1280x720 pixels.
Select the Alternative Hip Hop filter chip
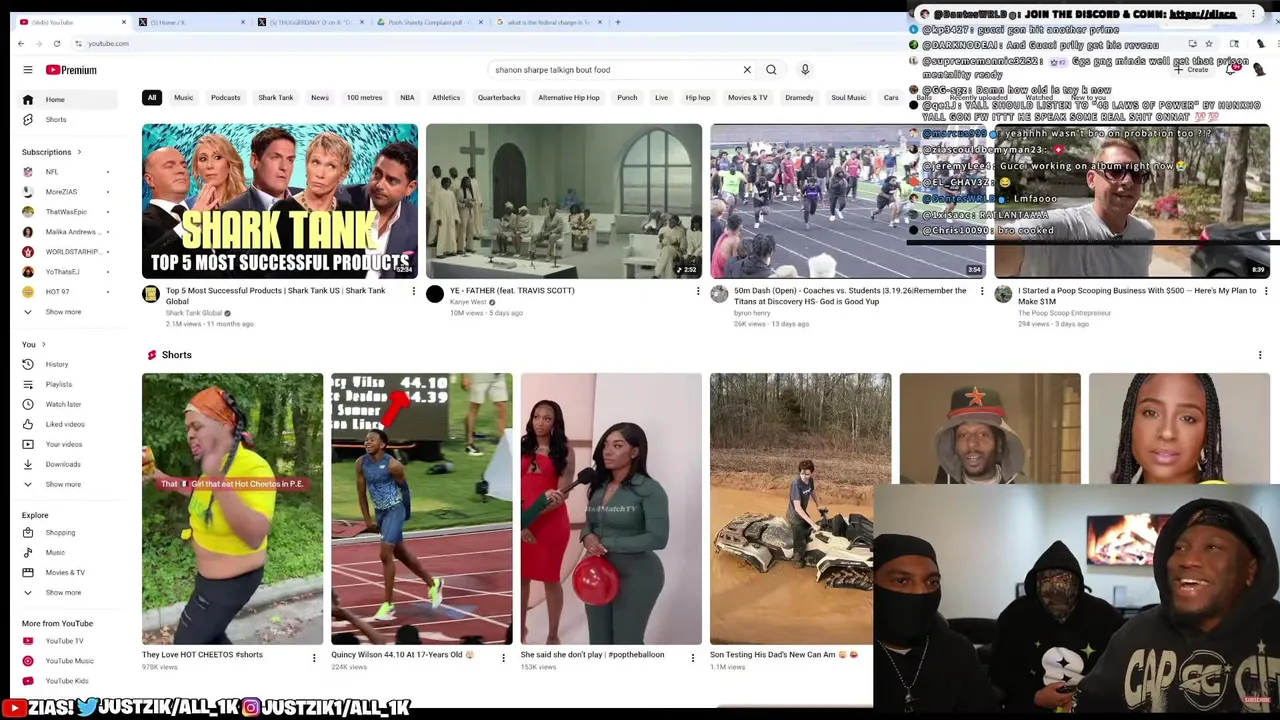tap(569, 97)
